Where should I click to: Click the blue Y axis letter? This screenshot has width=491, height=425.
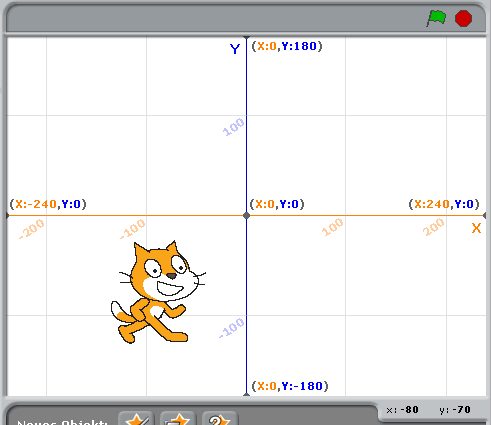click(235, 49)
